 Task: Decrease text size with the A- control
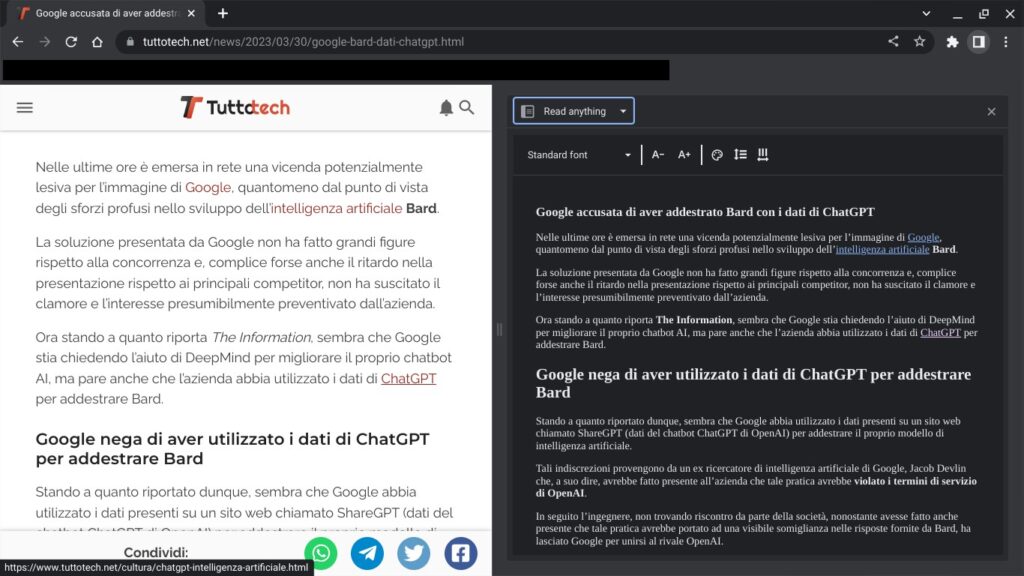tap(657, 154)
